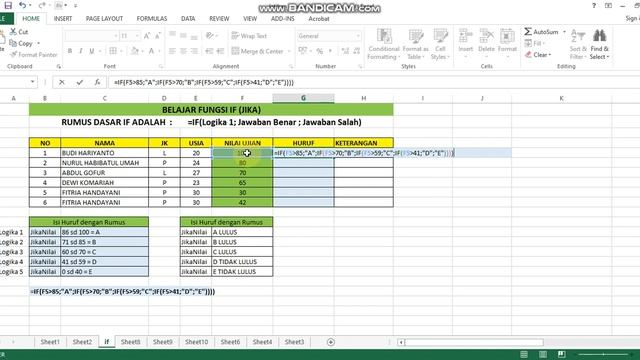
Task: Open the INSERT ribbon tab
Action: 63,19
